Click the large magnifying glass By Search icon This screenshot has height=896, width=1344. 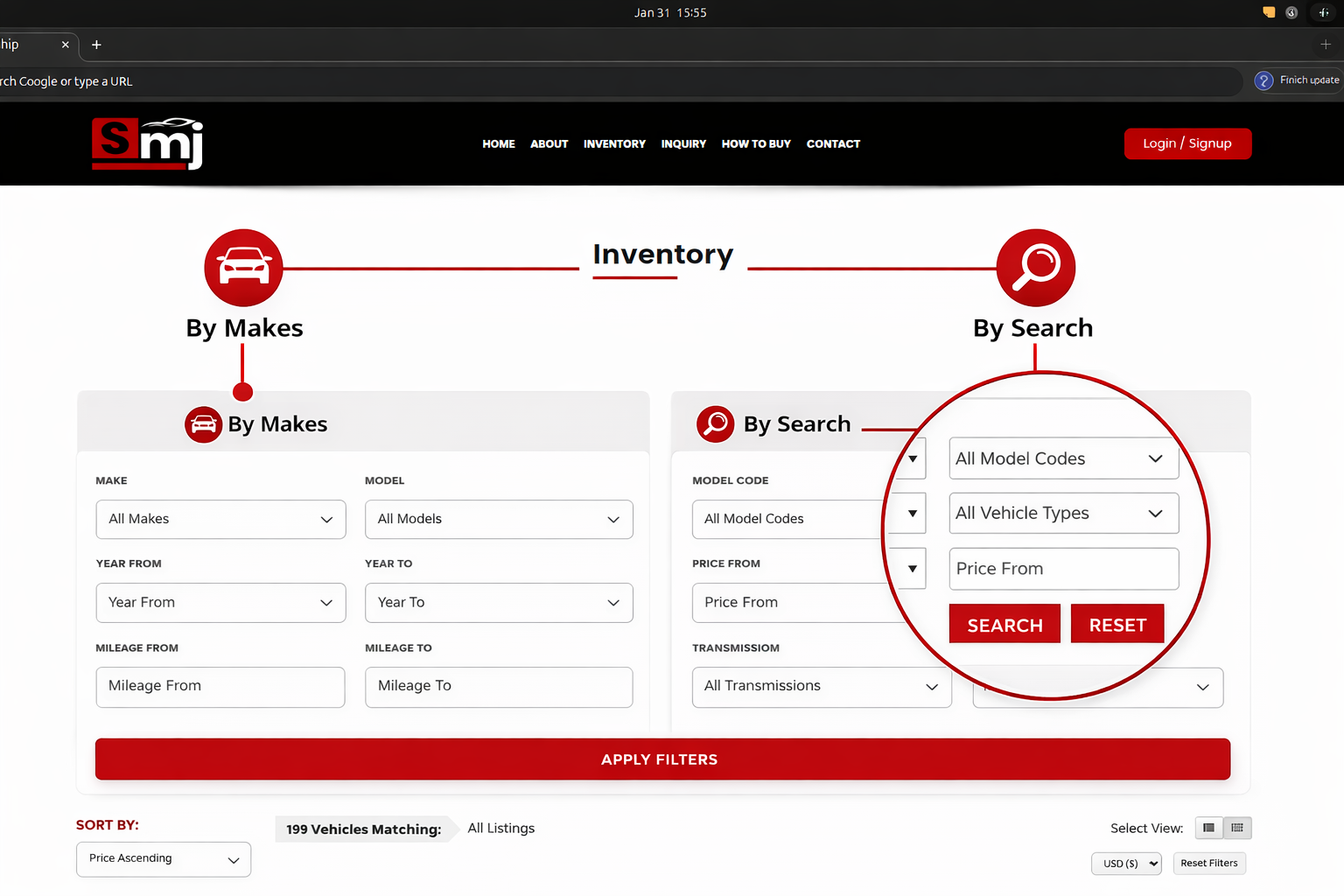1035,268
